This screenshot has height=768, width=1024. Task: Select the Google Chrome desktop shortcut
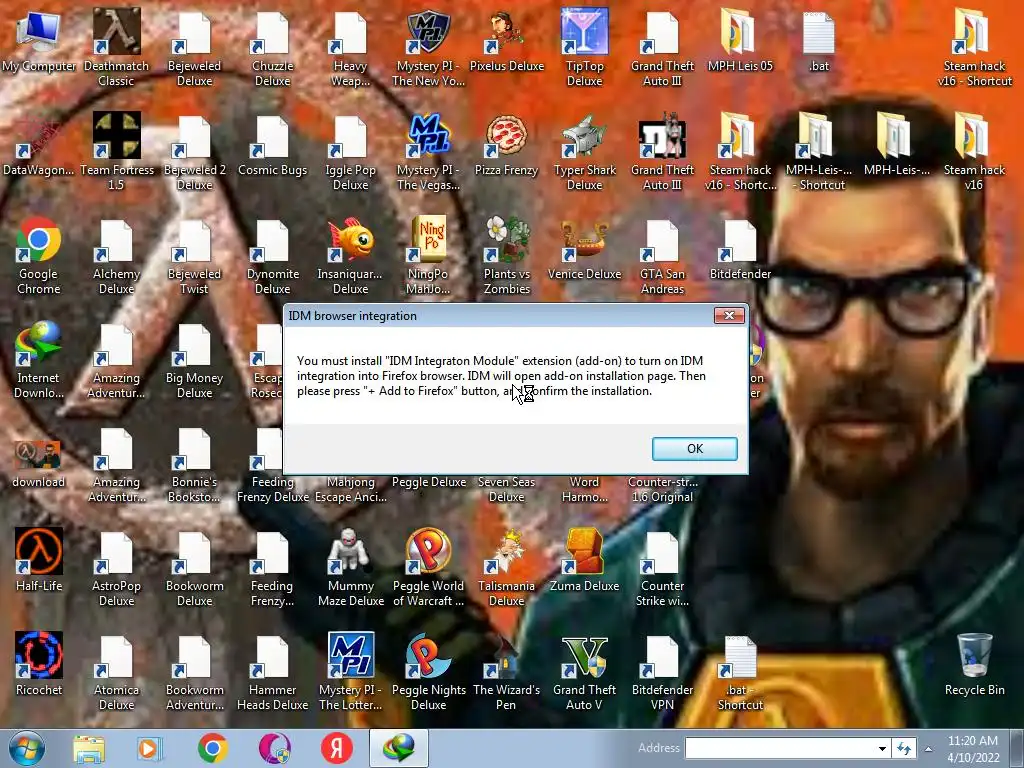point(39,255)
